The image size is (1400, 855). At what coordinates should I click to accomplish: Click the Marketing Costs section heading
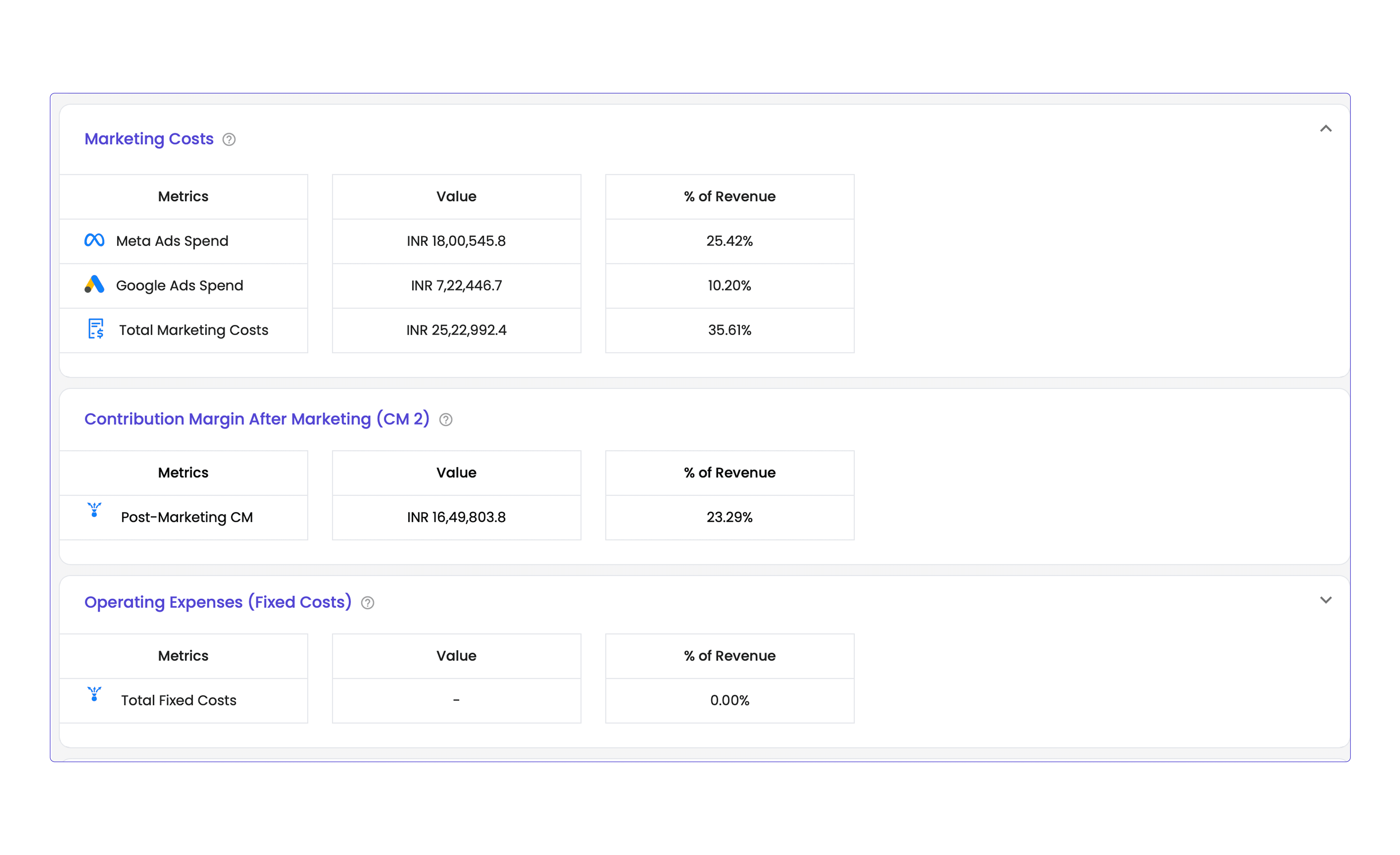click(149, 139)
